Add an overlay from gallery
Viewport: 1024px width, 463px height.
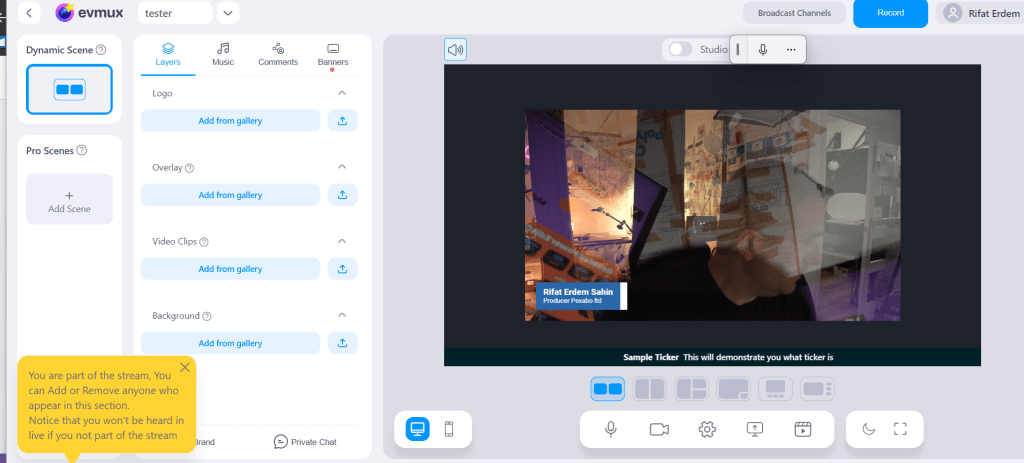[231, 195]
